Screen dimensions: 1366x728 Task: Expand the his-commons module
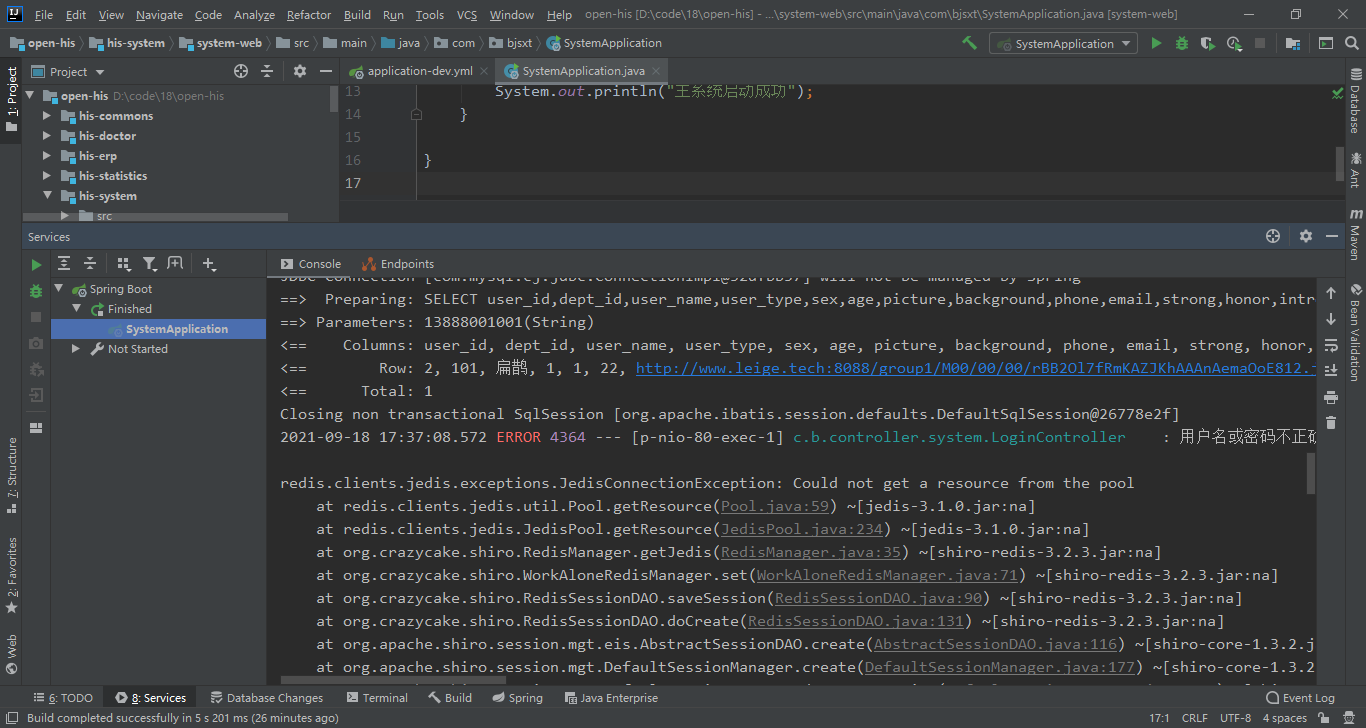[x=47, y=116]
